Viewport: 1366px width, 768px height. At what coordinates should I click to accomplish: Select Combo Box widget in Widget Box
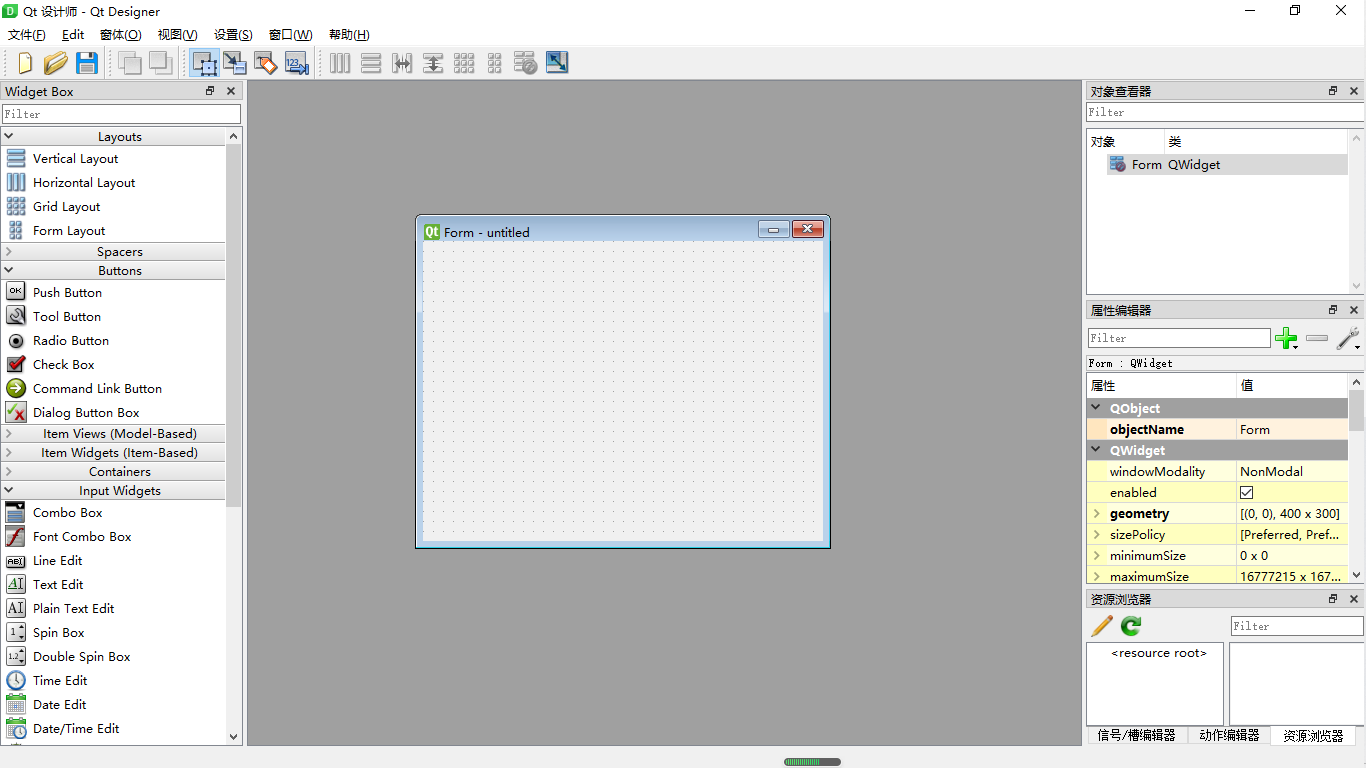pos(113,512)
